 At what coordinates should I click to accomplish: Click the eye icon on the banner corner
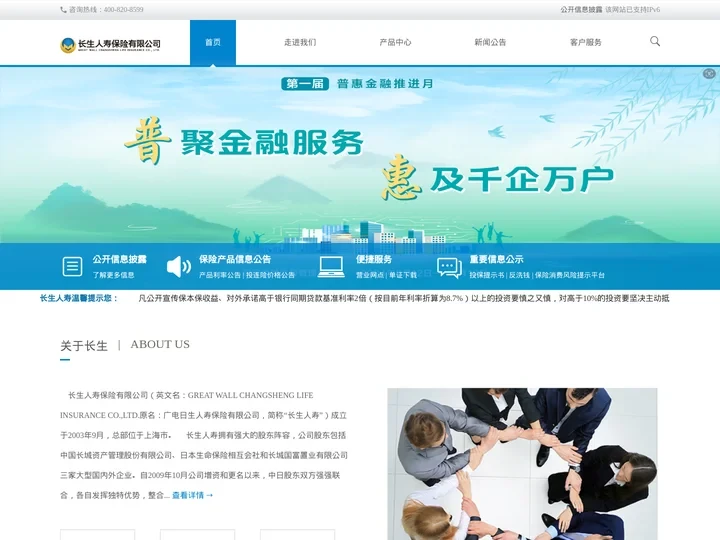click(709, 73)
